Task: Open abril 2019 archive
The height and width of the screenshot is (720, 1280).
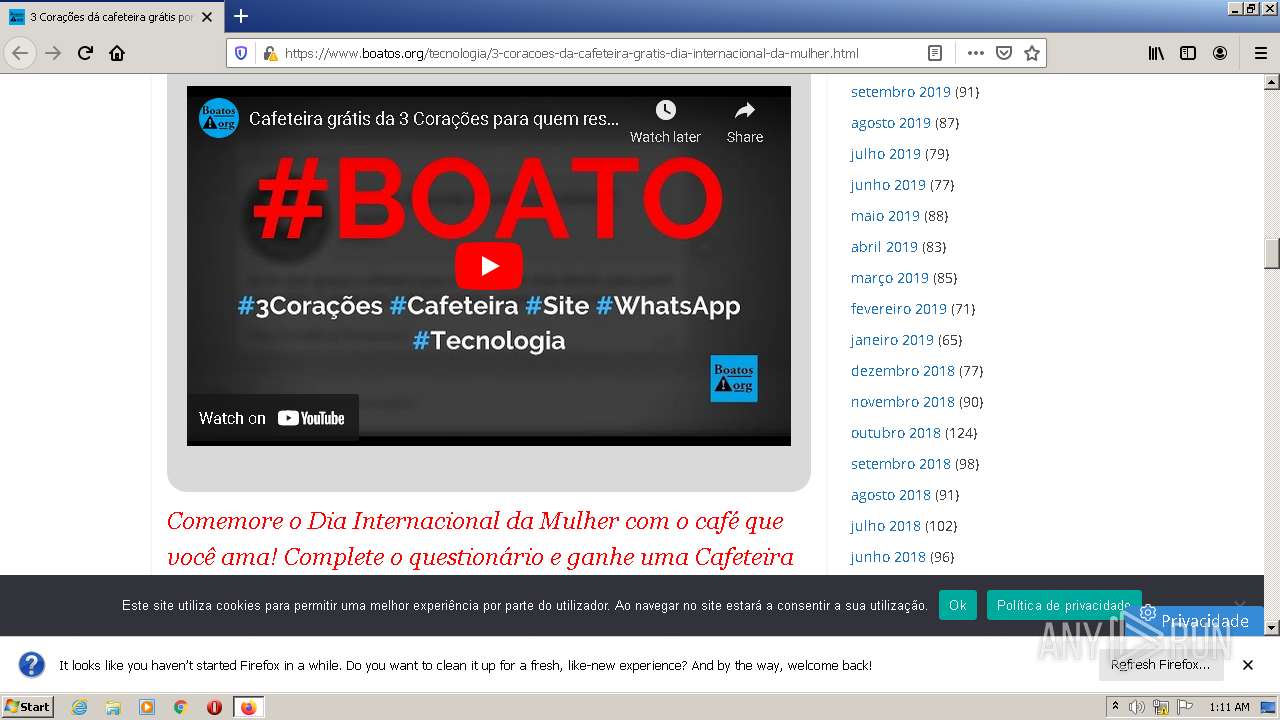Action: coord(884,247)
